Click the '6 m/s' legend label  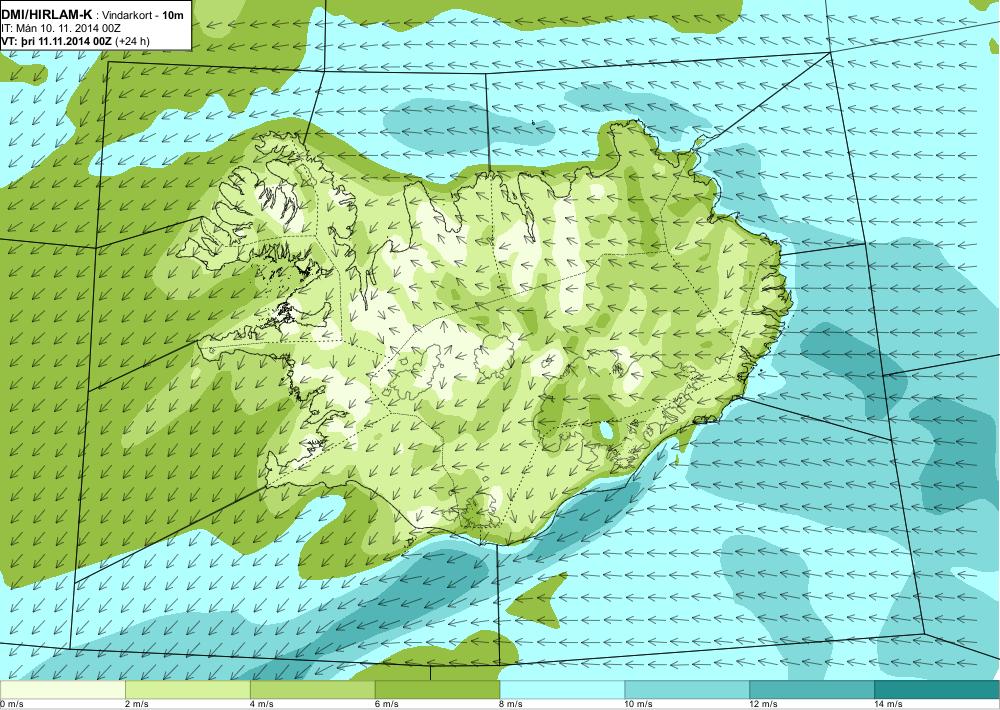click(x=387, y=704)
